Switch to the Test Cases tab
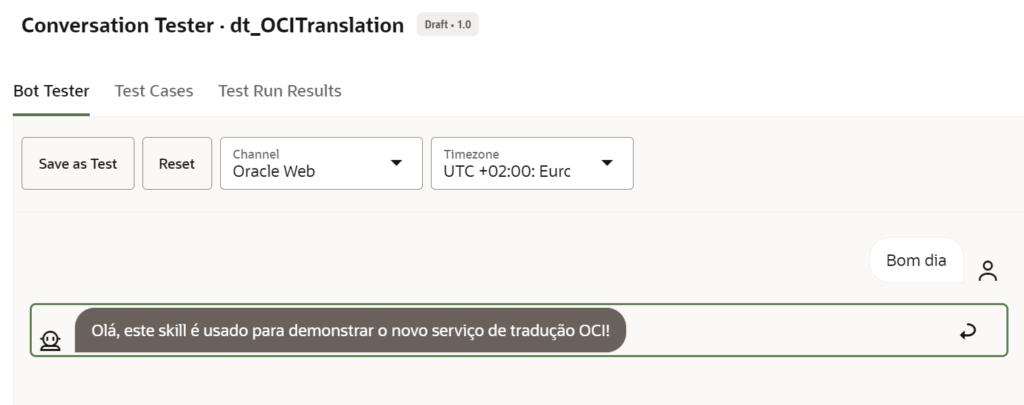The image size is (1024, 405). (x=154, y=91)
